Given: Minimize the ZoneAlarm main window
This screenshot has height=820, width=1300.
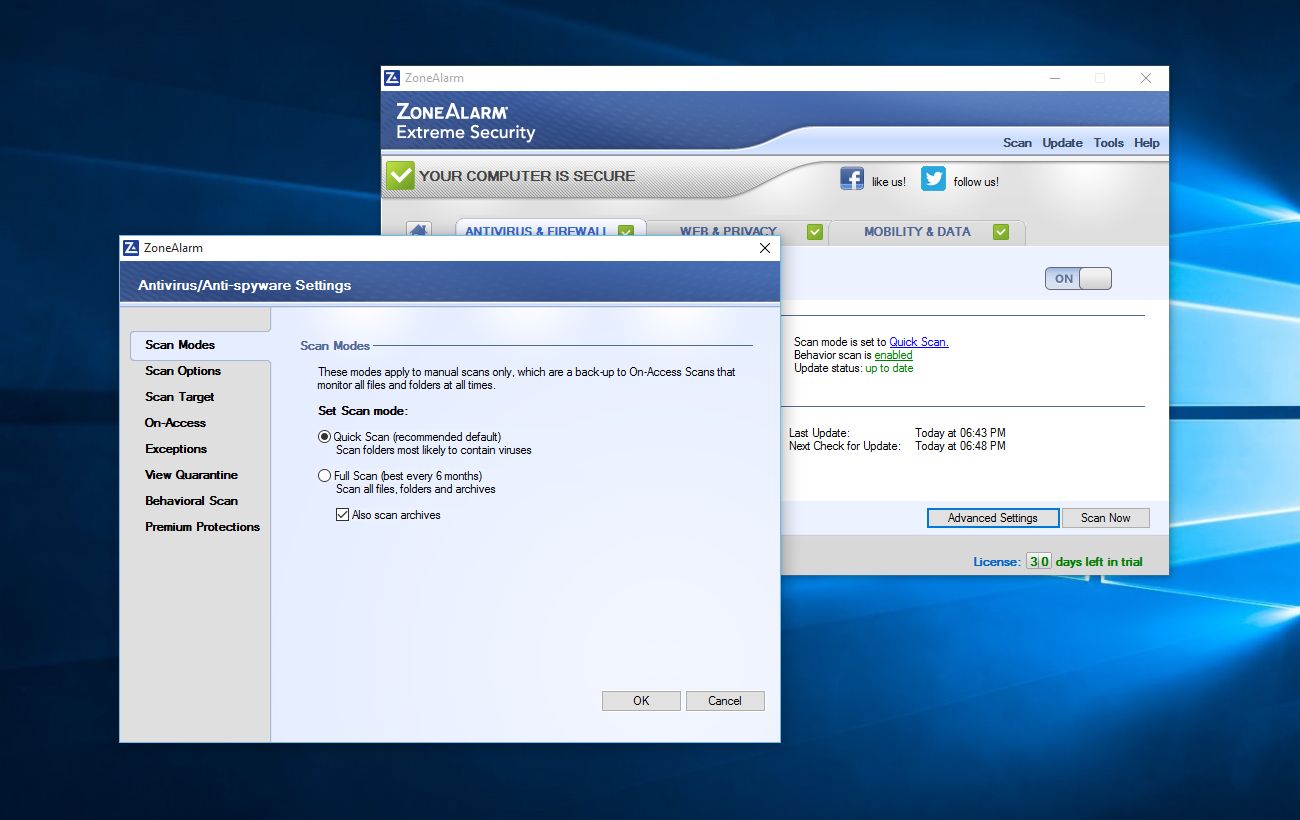Looking at the screenshot, I should pos(1055,78).
